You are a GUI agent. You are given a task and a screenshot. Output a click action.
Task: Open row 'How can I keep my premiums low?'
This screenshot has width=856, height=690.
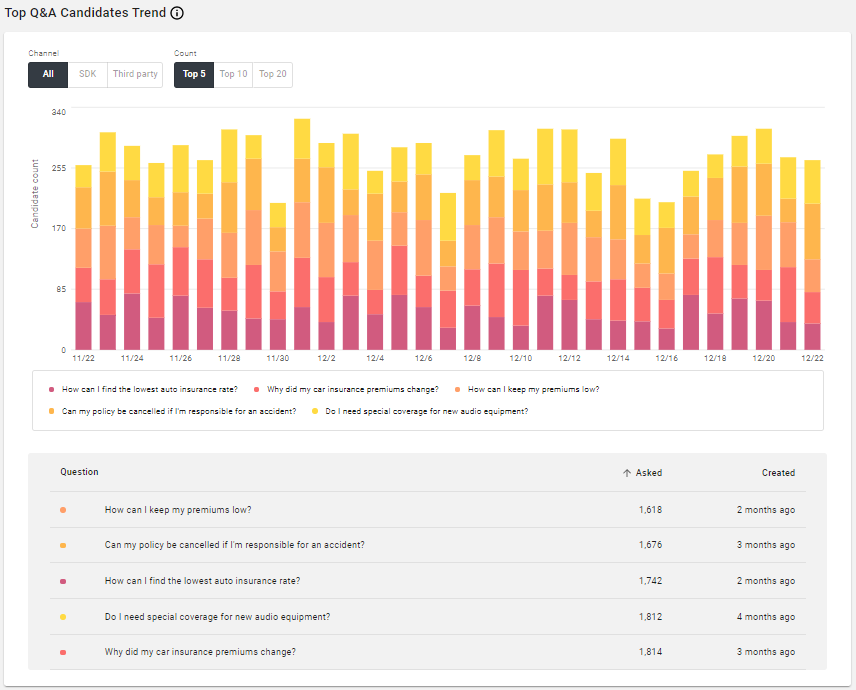[x=427, y=510]
